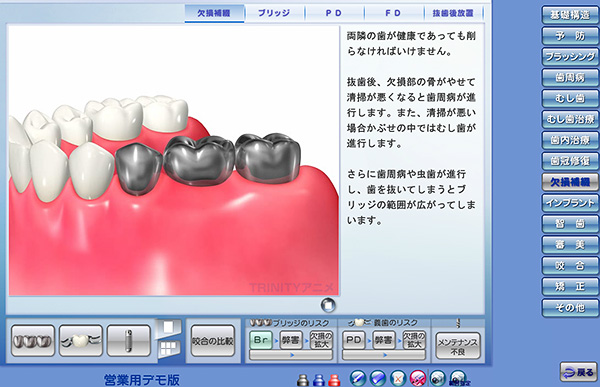600x387 pixels.
Task: Open the ブリッジ tab
Action: pyautogui.click(x=274, y=13)
